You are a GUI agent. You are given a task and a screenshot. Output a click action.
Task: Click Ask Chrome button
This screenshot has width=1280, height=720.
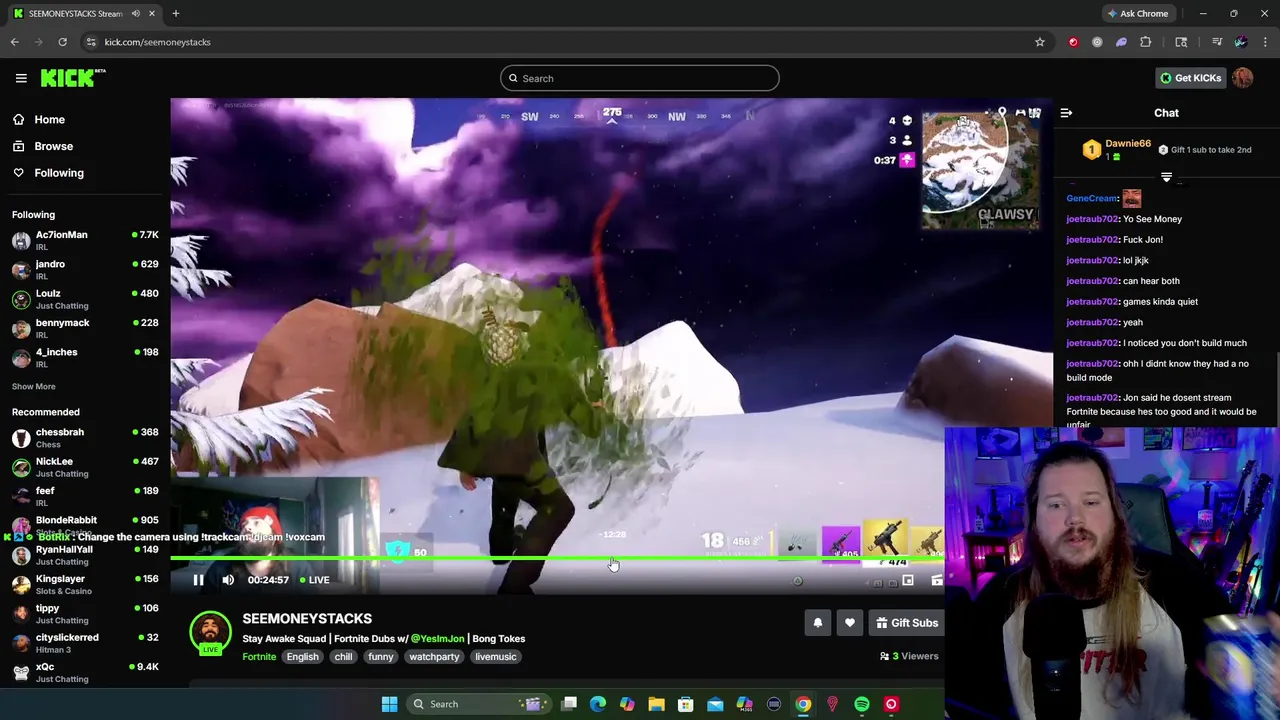(x=1137, y=14)
